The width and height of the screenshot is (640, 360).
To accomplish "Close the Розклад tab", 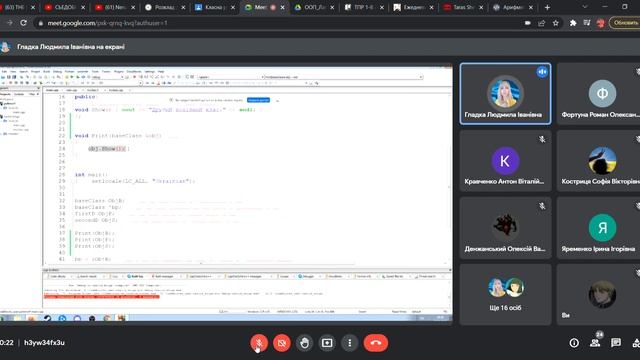I will click(183, 7).
